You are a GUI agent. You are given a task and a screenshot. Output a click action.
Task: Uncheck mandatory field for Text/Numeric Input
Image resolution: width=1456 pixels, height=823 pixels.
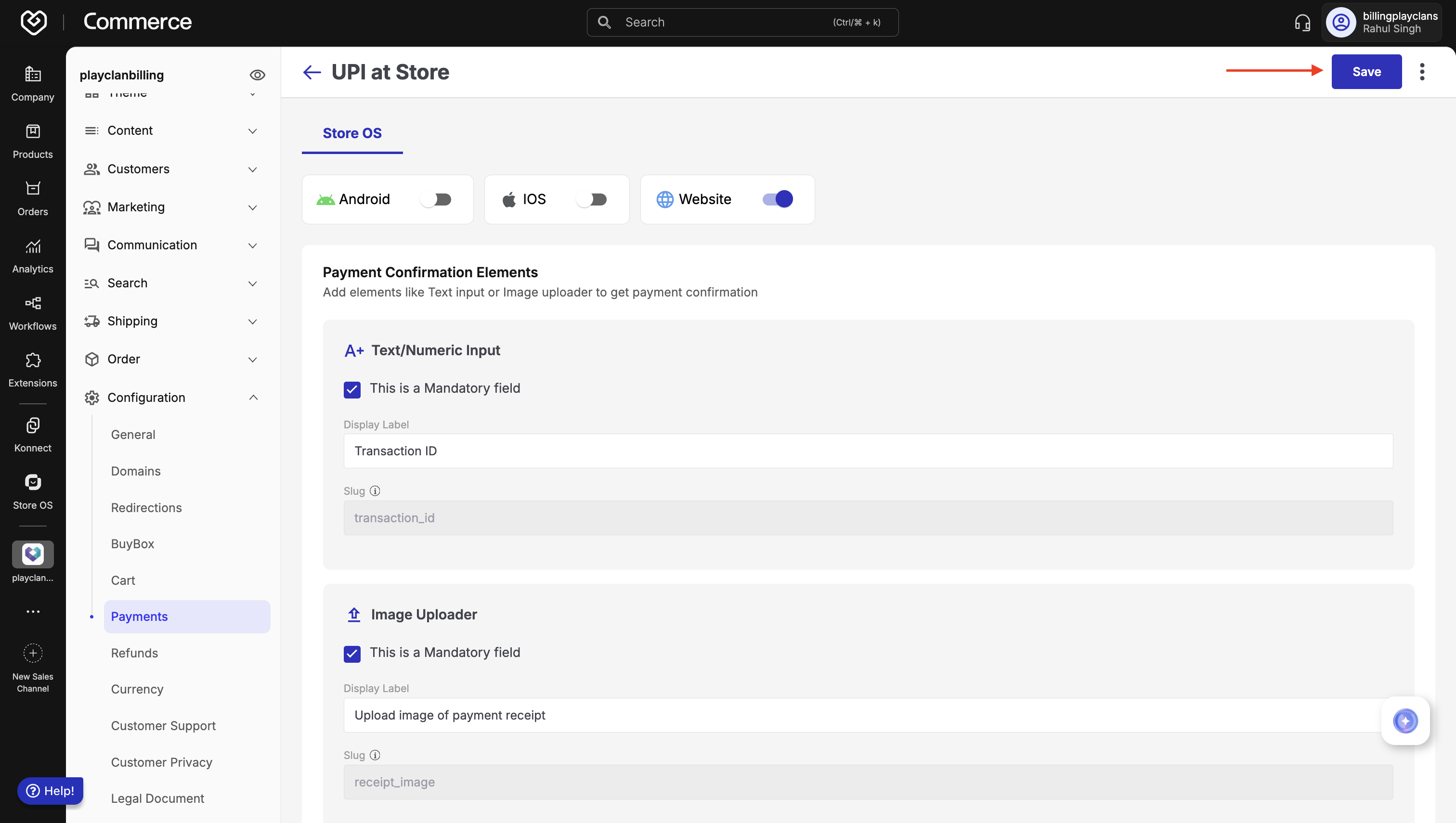coord(352,389)
